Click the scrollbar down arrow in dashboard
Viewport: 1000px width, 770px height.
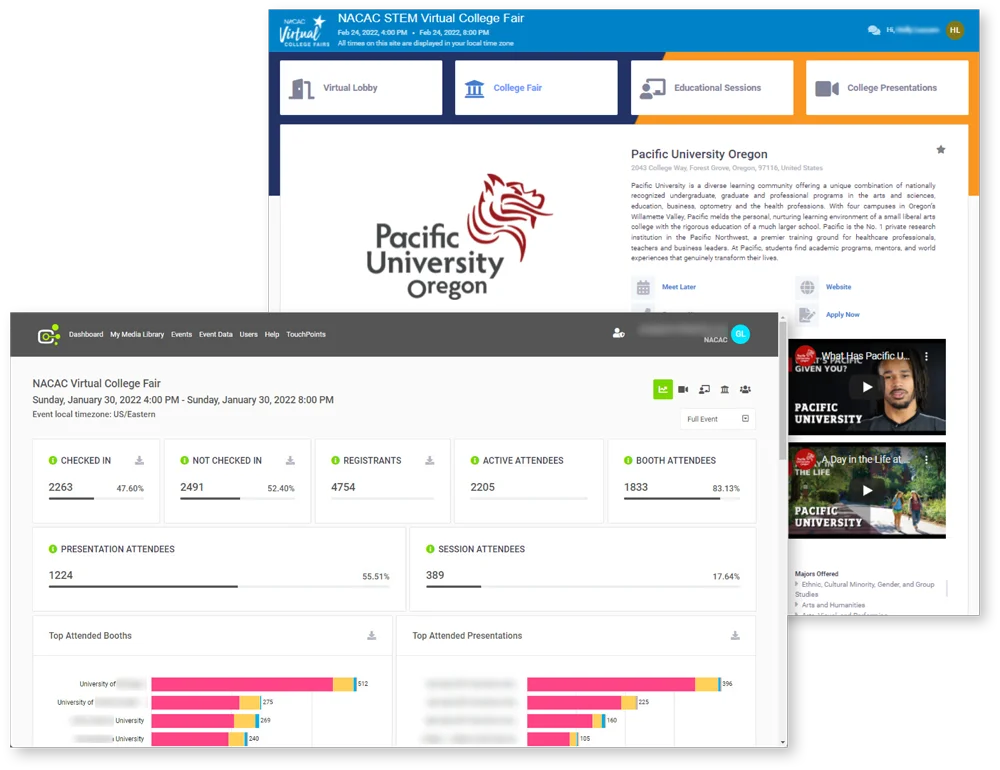[783, 742]
